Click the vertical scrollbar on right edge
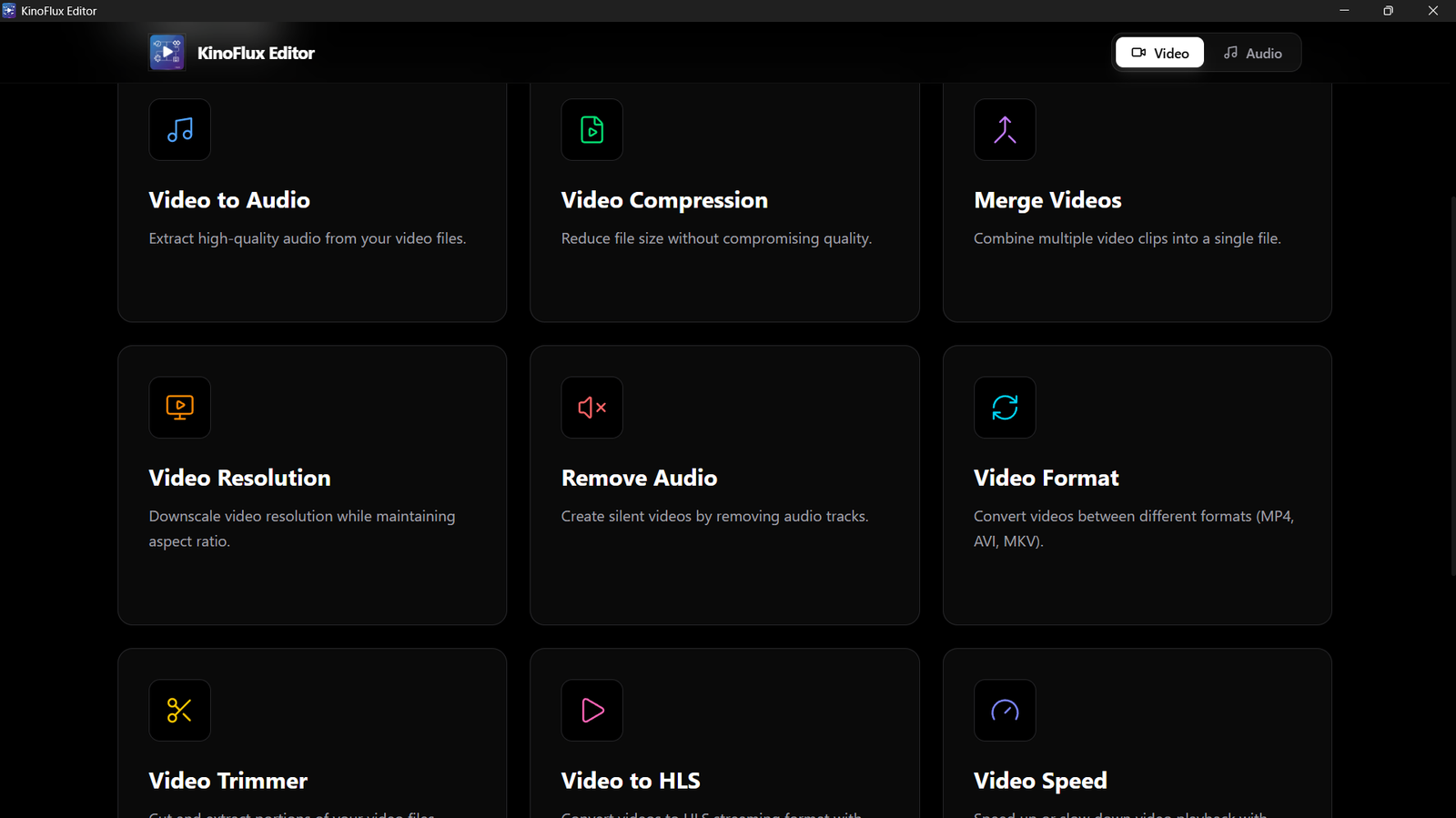 [1451, 382]
